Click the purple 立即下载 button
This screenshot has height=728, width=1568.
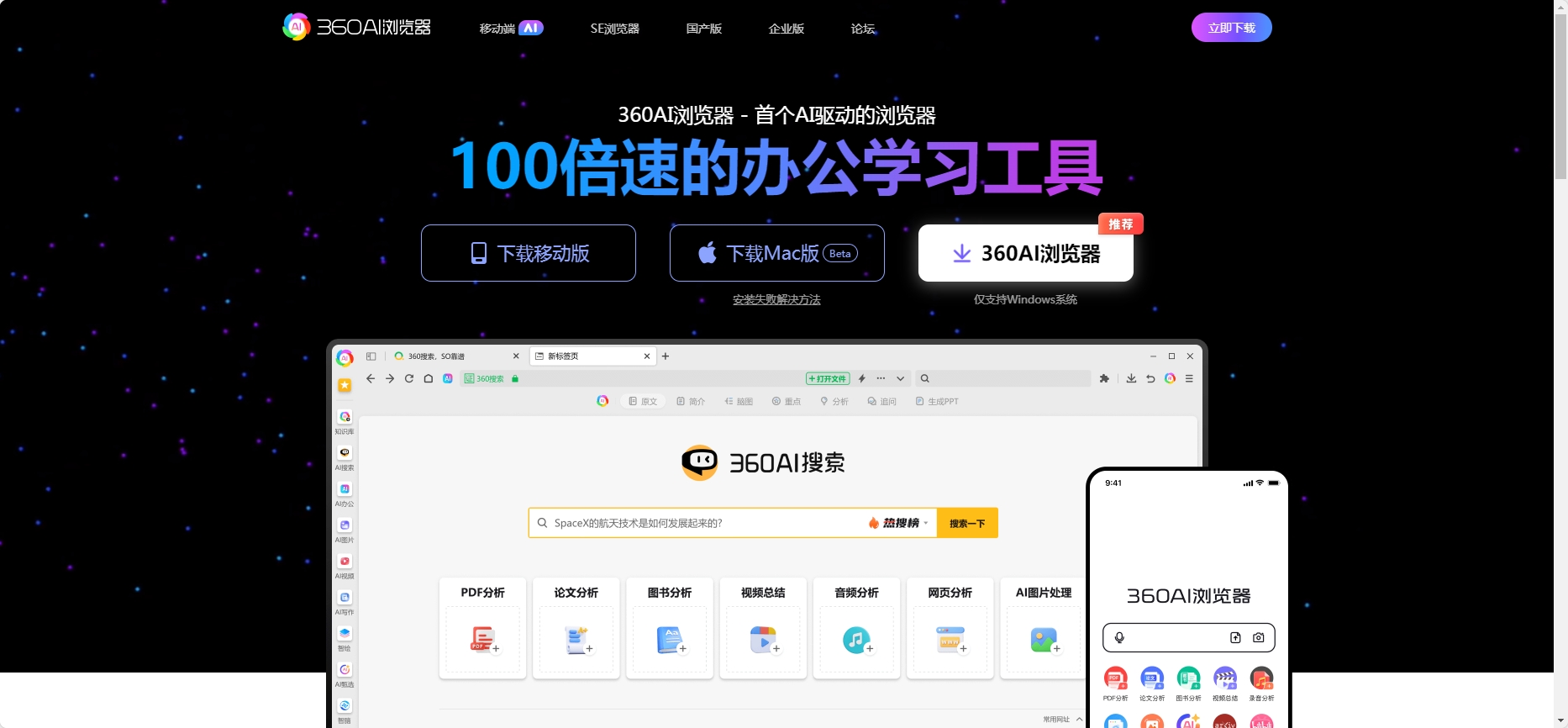pyautogui.click(x=1231, y=28)
